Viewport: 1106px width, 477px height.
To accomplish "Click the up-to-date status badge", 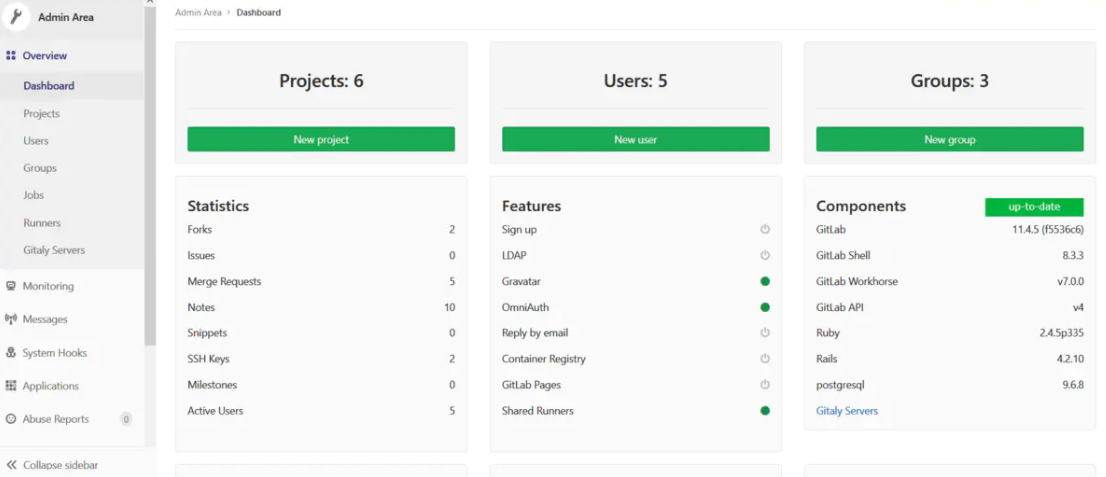I will (x=1034, y=207).
